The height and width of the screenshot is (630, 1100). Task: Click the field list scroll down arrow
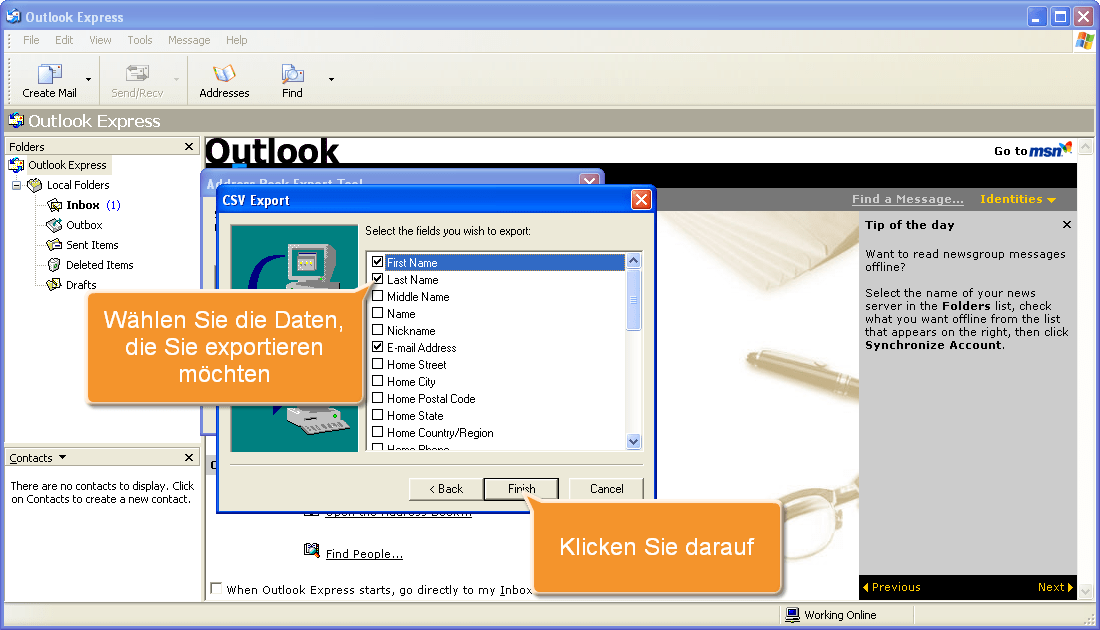pos(633,441)
